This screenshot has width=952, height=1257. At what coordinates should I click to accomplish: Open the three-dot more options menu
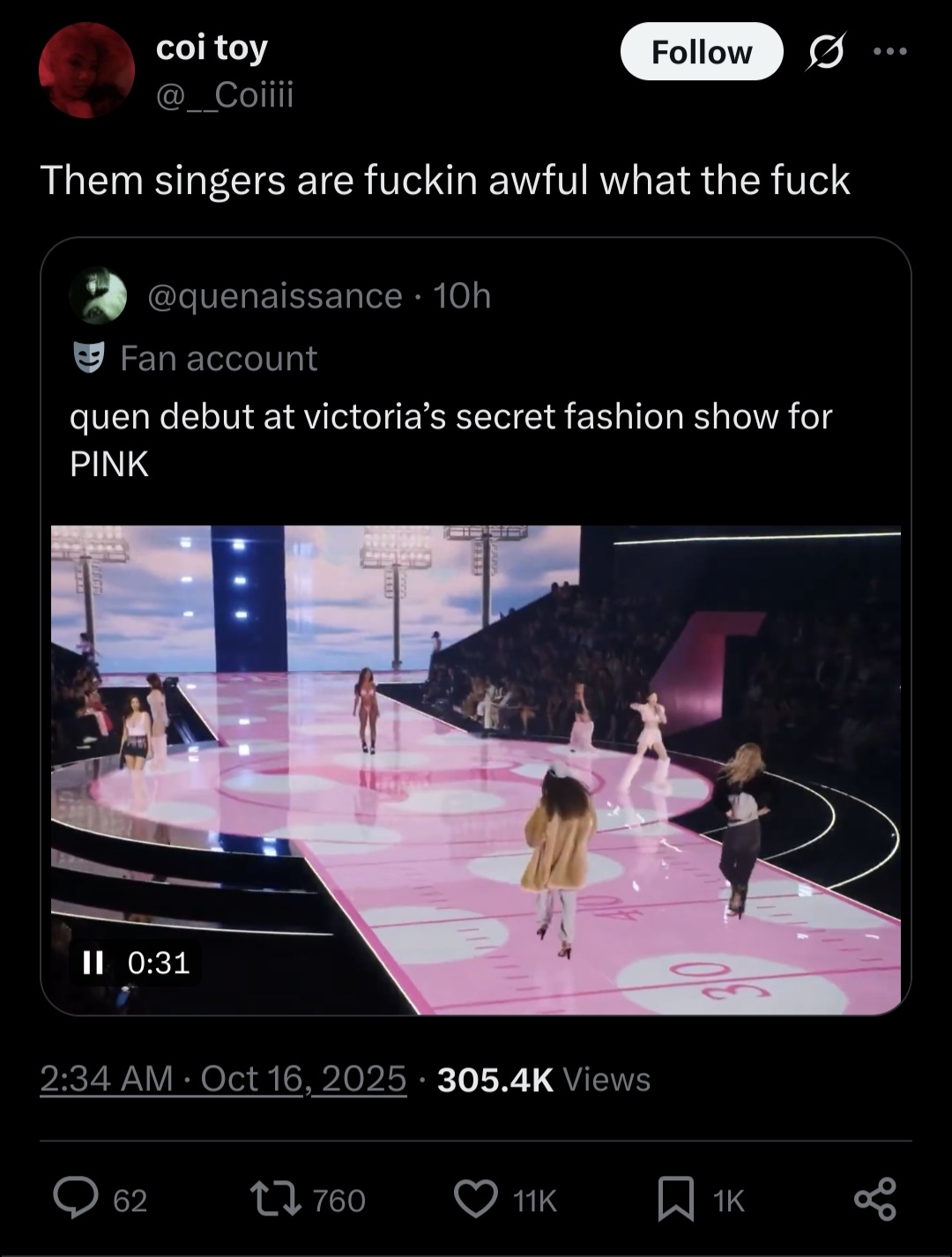coord(889,52)
